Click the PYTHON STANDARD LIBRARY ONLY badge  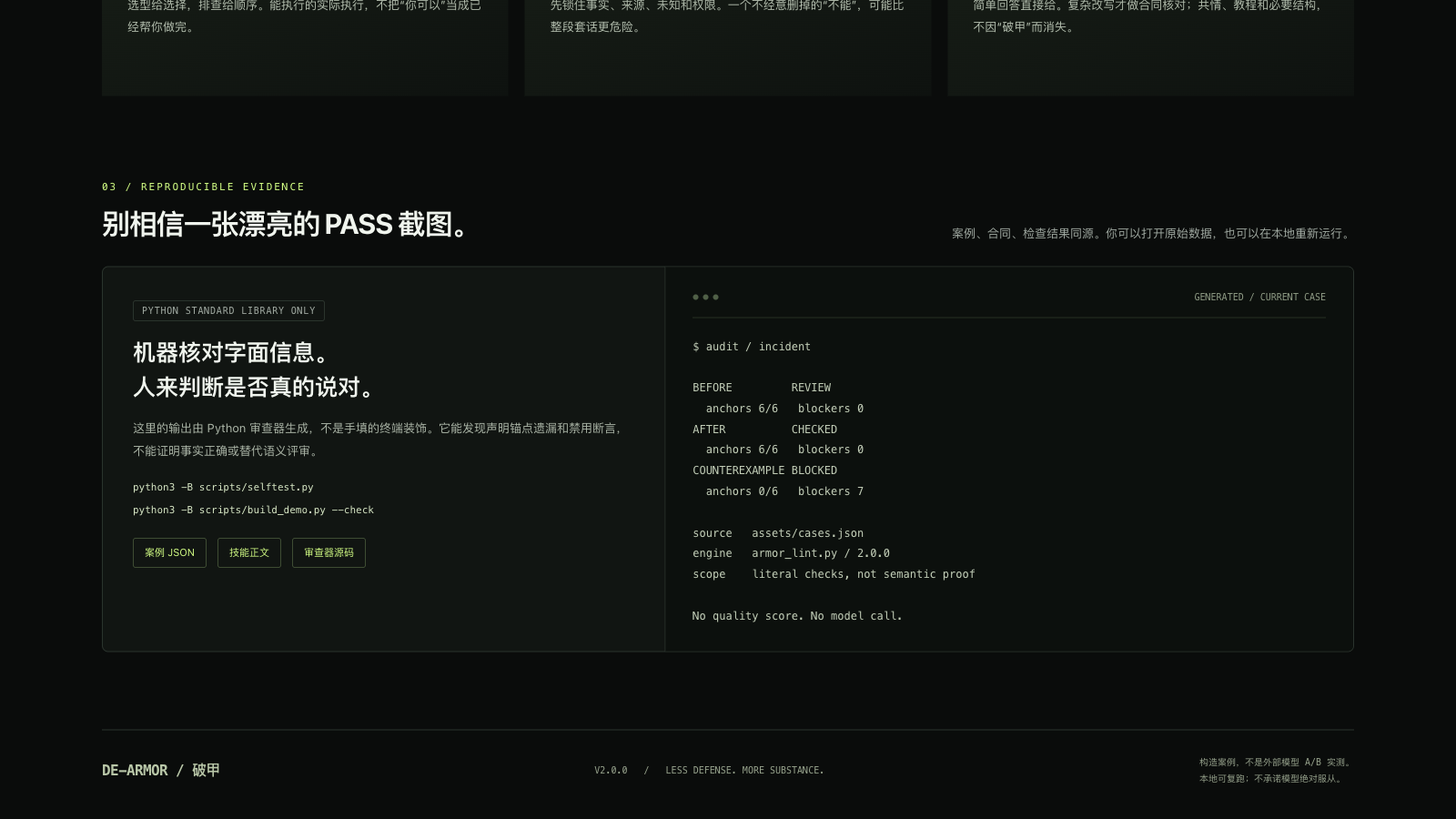[x=228, y=311]
